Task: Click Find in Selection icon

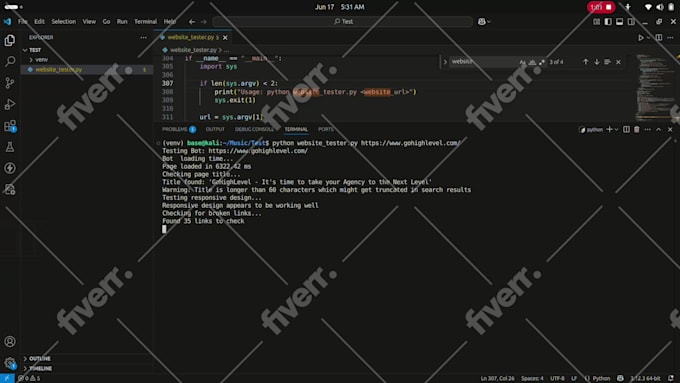Action: (x=607, y=62)
